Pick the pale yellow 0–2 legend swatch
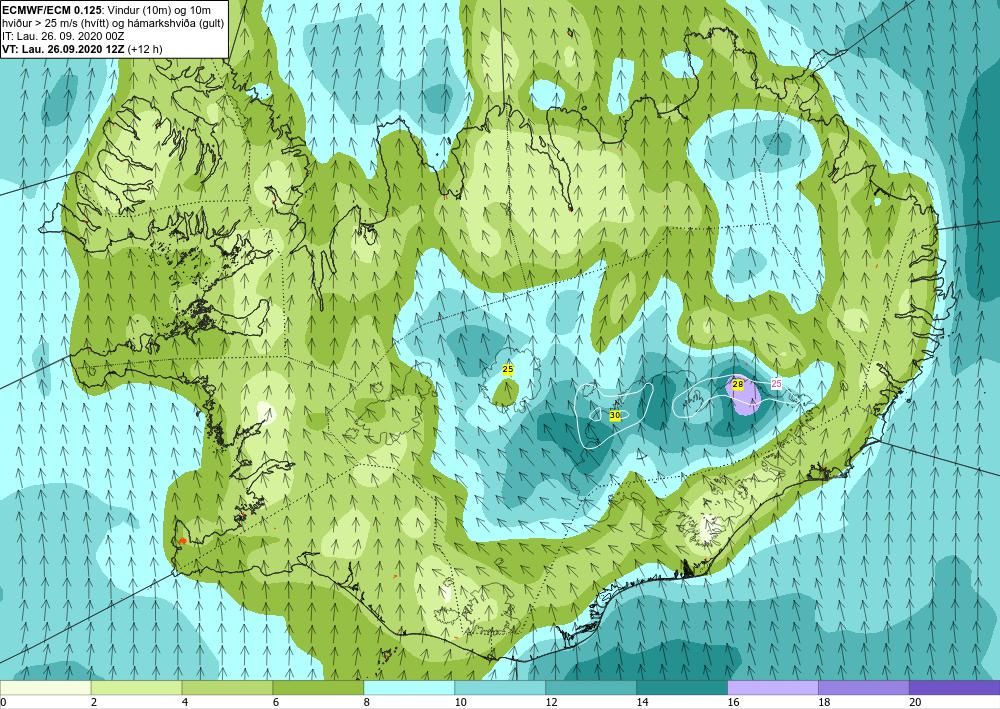This screenshot has height=709, width=1000. tap(45, 688)
